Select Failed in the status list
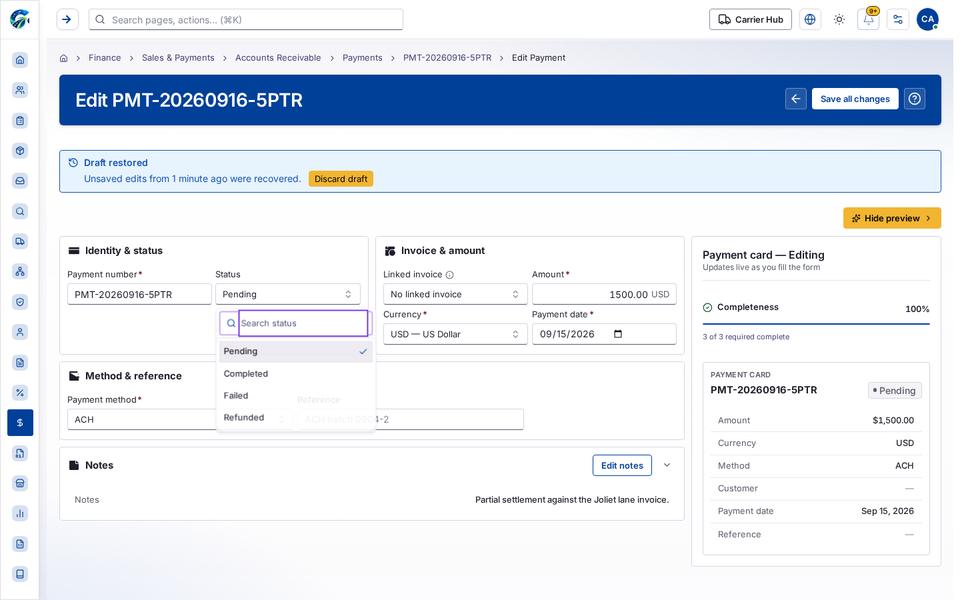The height and width of the screenshot is (600, 960). (296, 396)
